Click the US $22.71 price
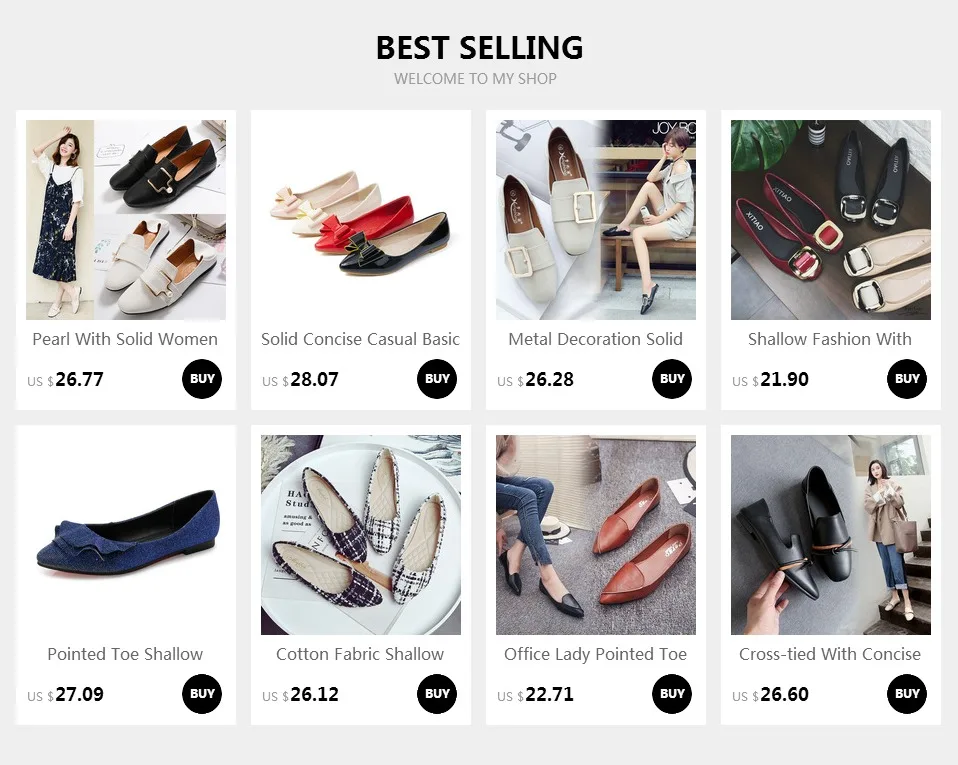The width and height of the screenshot is (958, 765). (x=536, y=695)
